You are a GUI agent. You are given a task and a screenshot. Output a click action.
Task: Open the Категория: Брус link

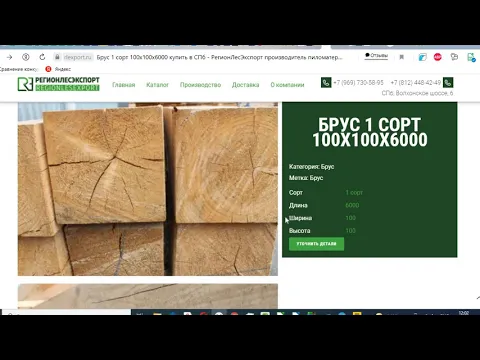click(x=311, y=167)
